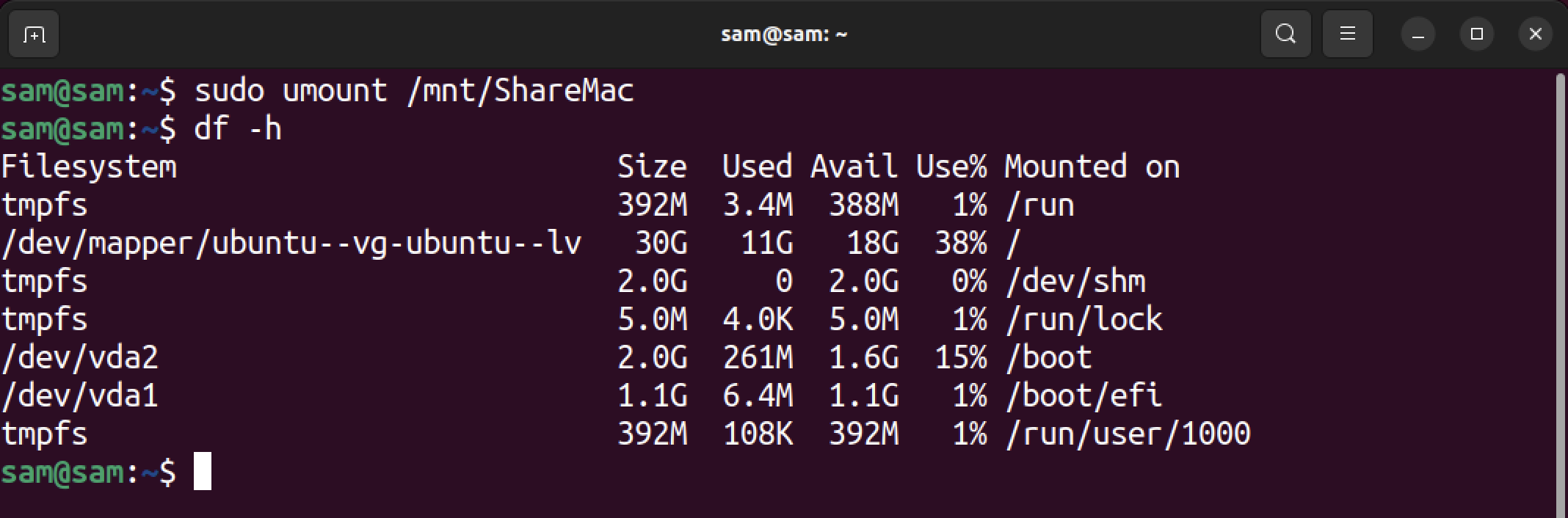
Task: Open a new terminal tab
Action: pos(34,34)
